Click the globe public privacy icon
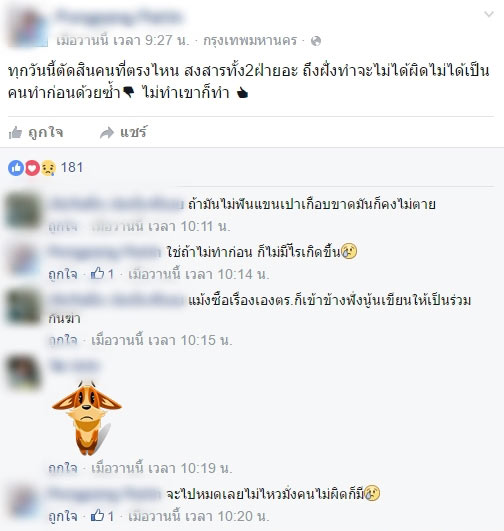The height and width of the screenshot is (531, 504). 316,41
